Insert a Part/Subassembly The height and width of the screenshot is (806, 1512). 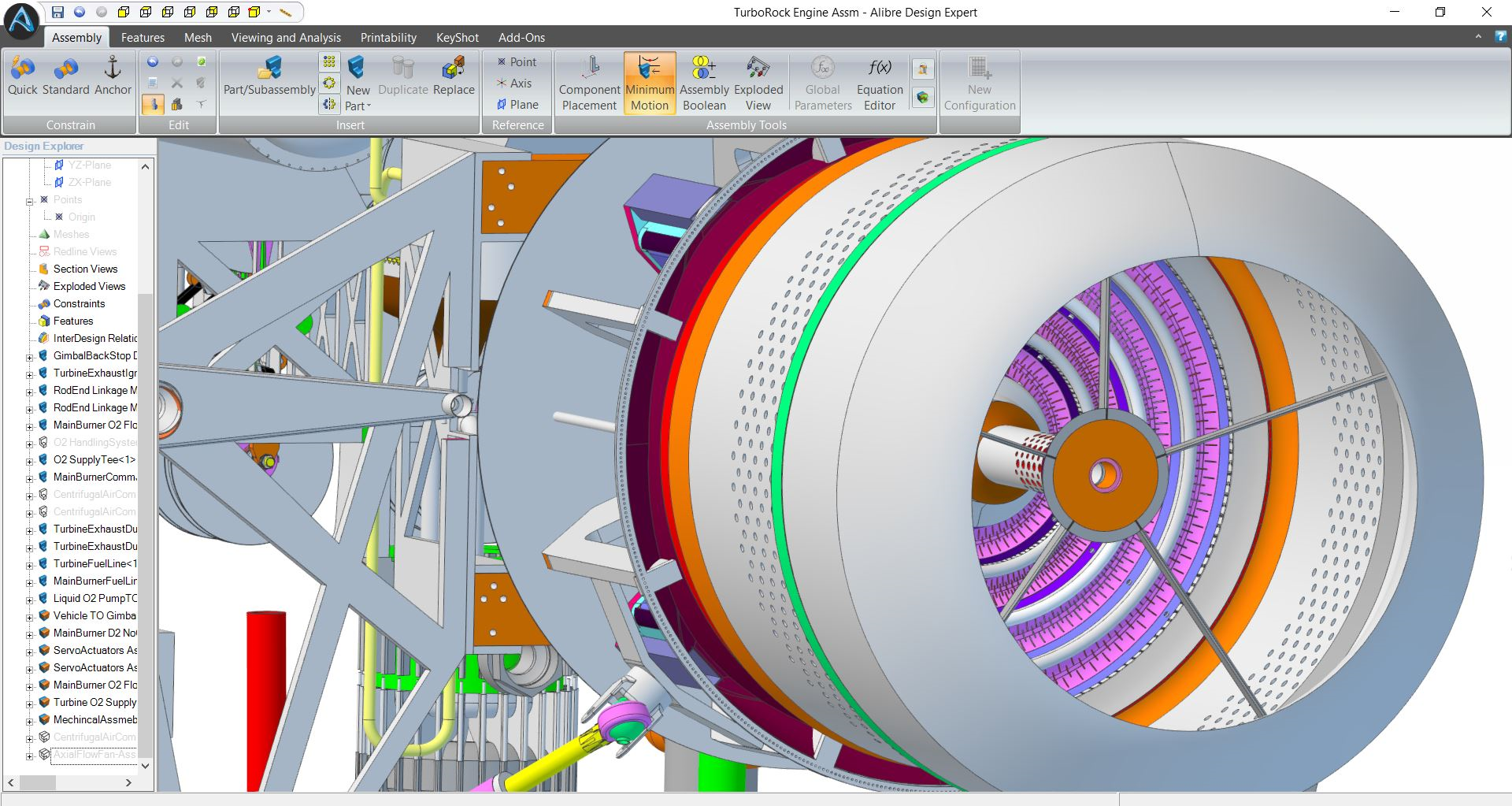point(269,76)
